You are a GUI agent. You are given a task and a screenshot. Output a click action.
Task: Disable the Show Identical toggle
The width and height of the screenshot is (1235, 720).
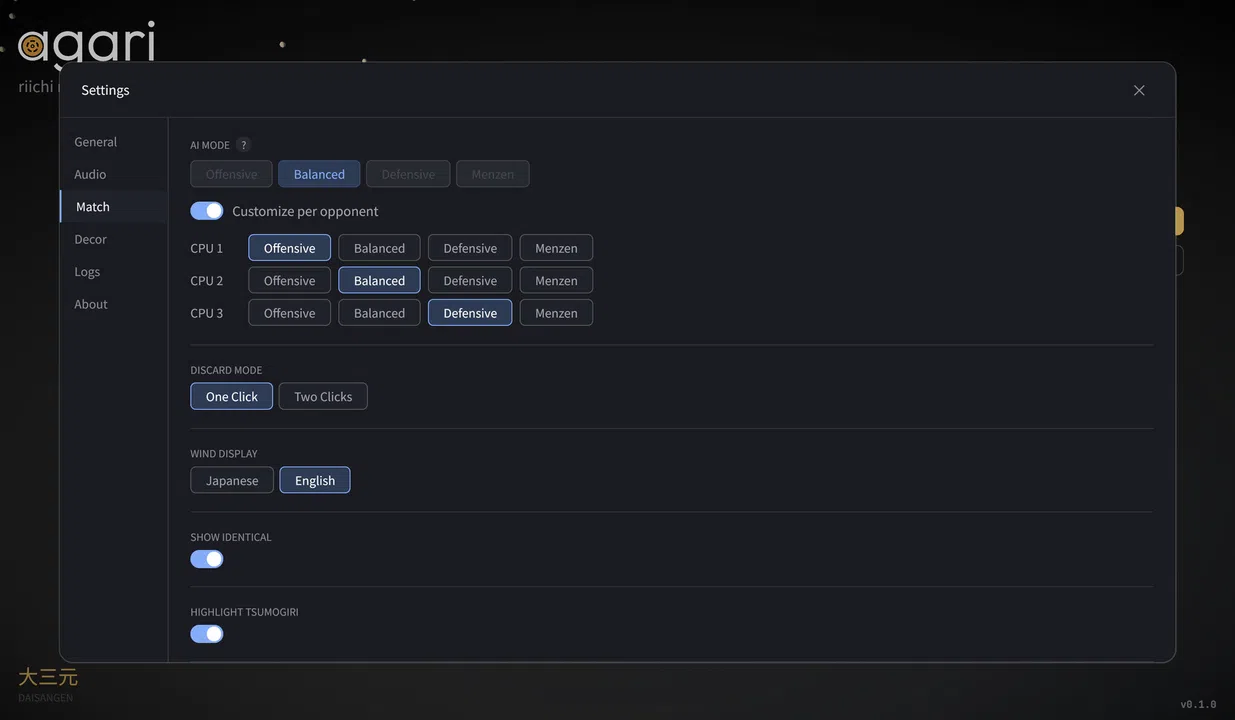(x=207, y=559)
